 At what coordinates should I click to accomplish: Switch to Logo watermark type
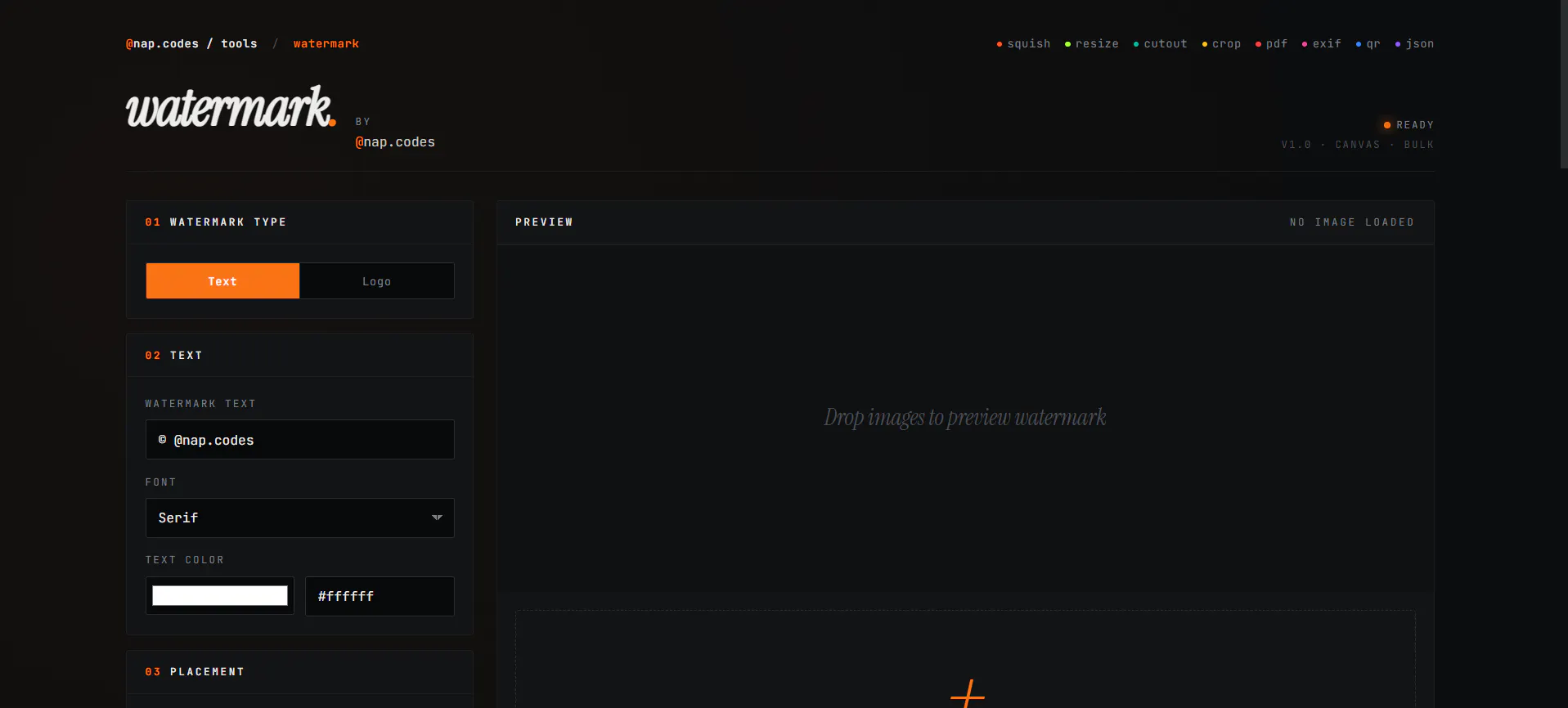tap(377, 281)
